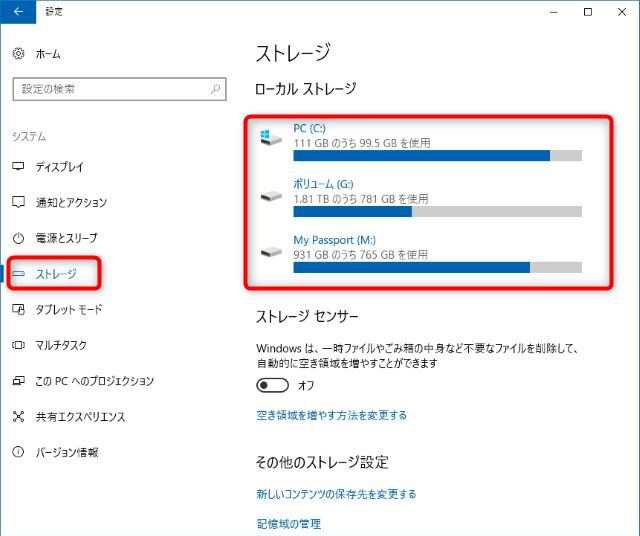
Task: Click the 共有エクスペリエンス icon
Action: [18, 417]
